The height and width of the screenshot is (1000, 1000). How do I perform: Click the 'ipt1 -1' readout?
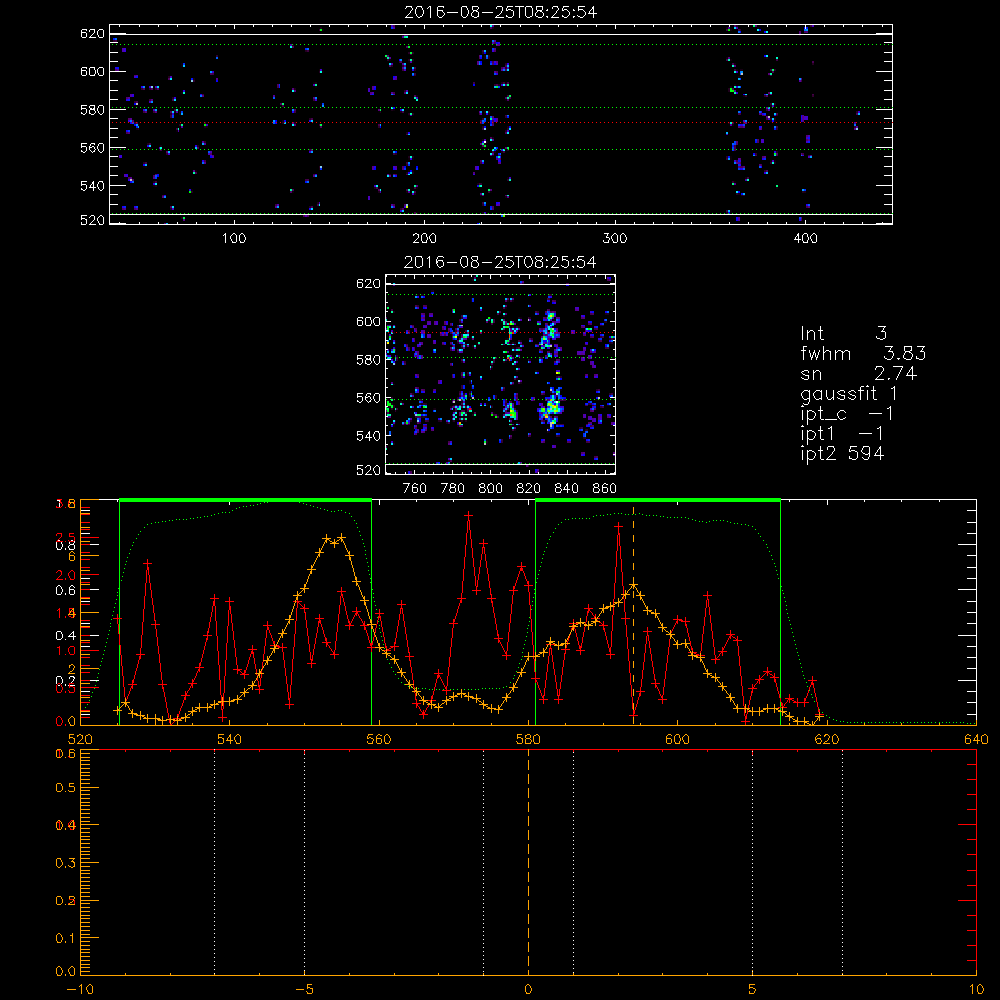point(842,434)
